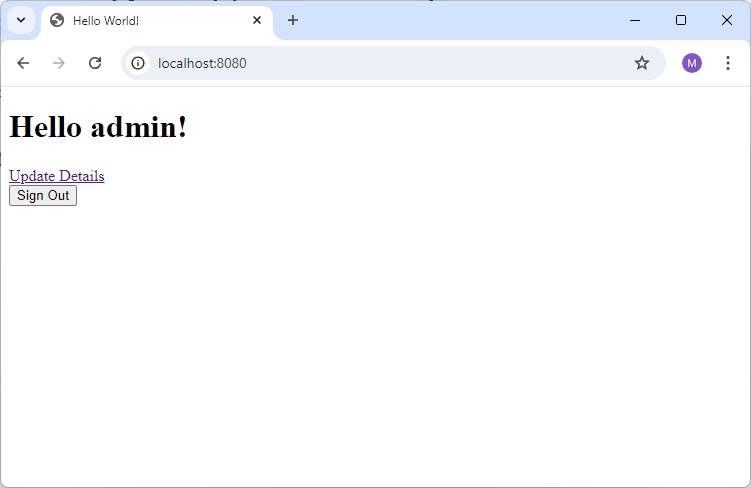Close the Chrome window
The height and width of the screenshot is (488, 751).
[727, 20]
